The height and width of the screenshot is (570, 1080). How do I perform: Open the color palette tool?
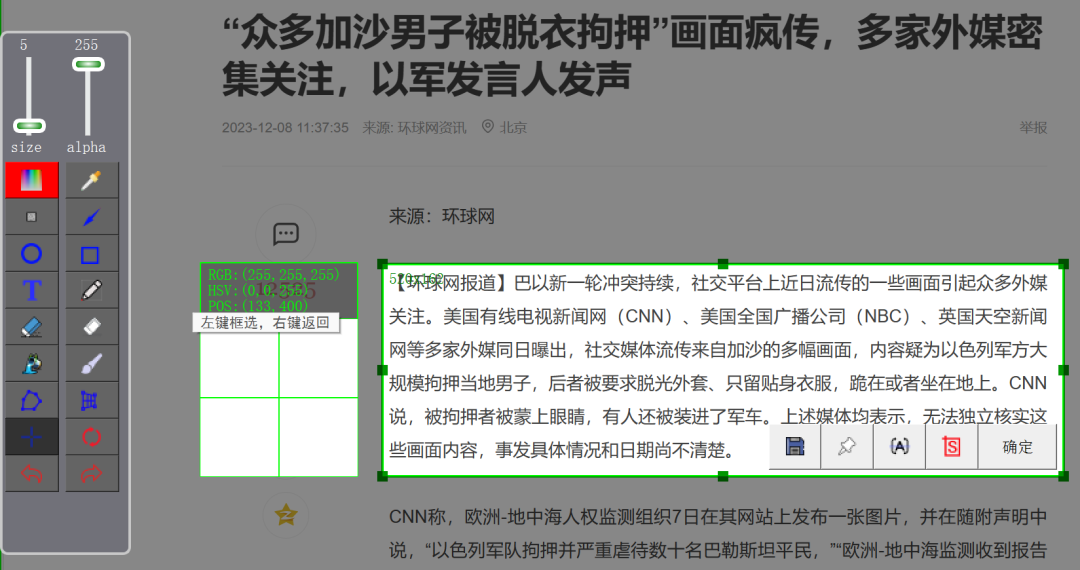pyautogui.click(x=32, y=180)
